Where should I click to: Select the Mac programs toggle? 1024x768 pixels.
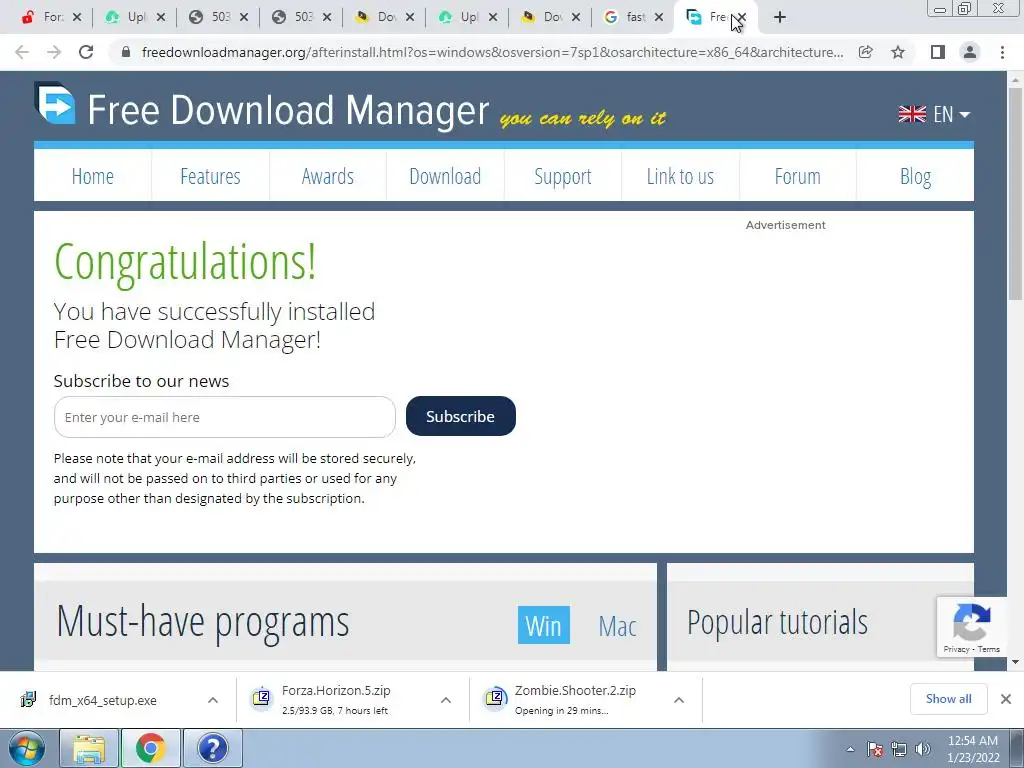[x=617, y=626]
